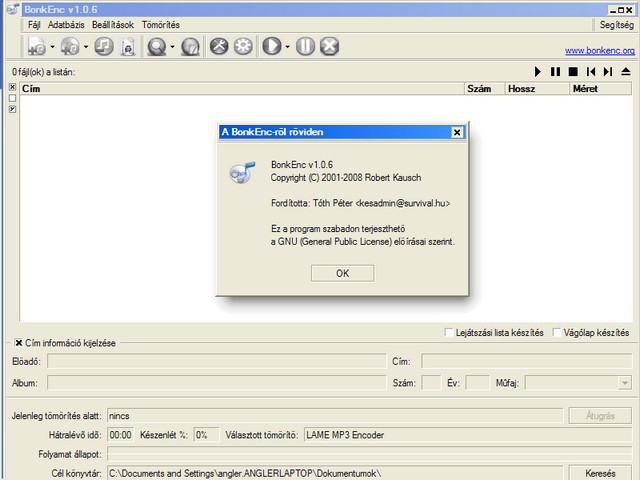This screenshot has width=640, height=480.
Task: Skip to previous track in joblist
Action: (591, 72)
